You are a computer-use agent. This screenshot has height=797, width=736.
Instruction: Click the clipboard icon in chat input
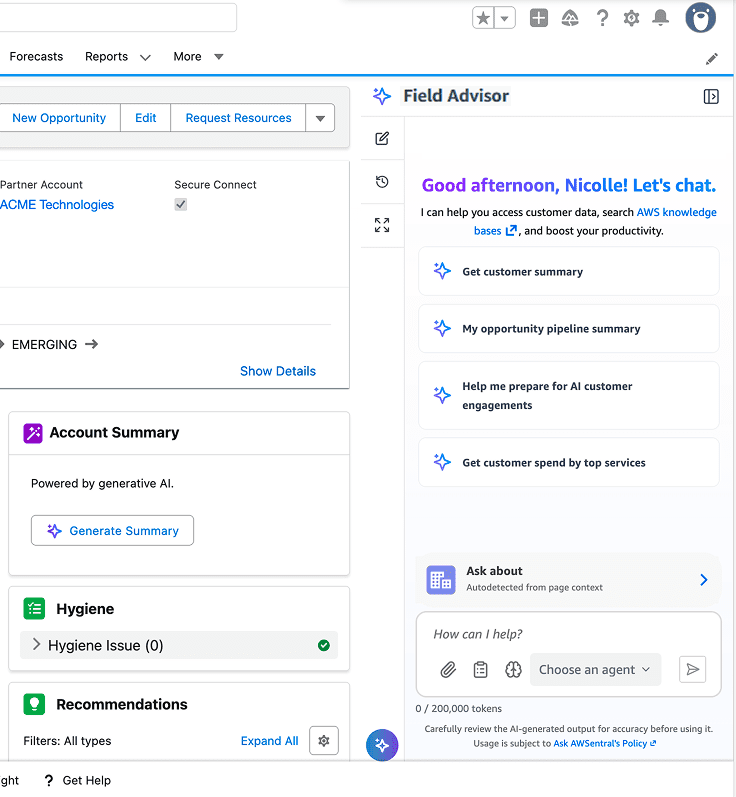[480, 669]
